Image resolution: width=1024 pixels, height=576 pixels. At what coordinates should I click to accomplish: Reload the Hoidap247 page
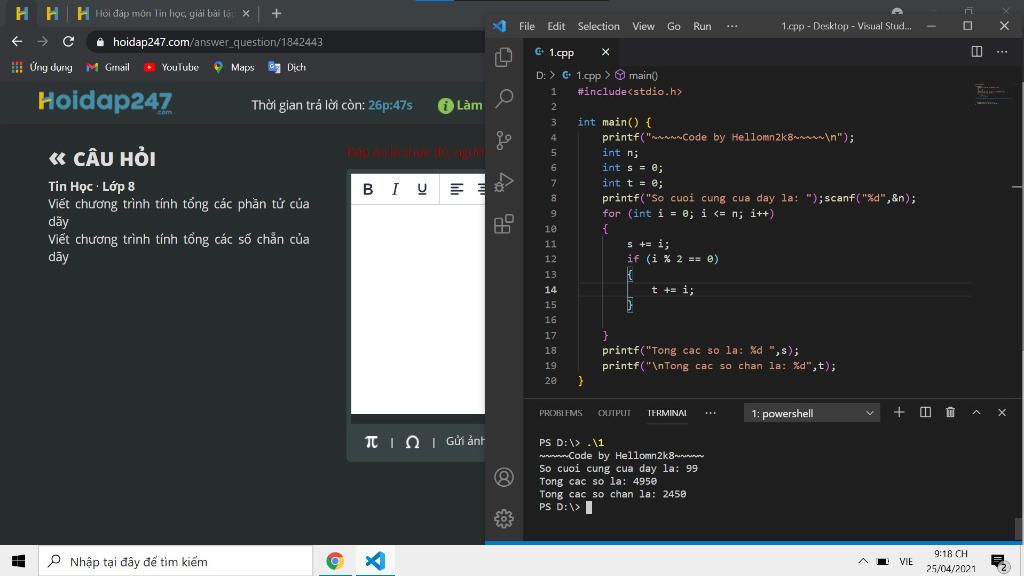tap(68, 41)
